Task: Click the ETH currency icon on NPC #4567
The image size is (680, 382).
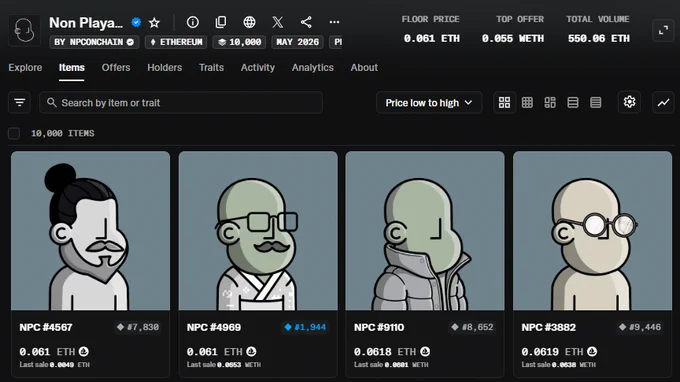Action: point(84,351)
